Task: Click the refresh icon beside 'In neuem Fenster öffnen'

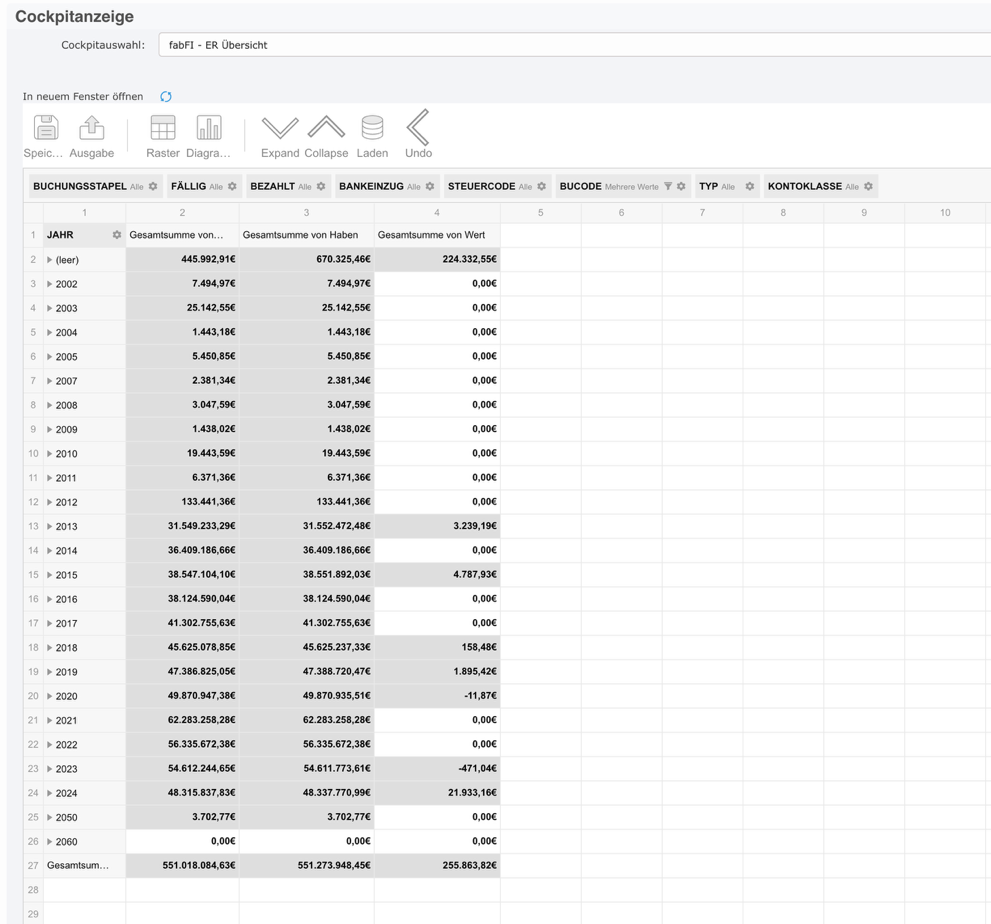Action: point(166,97)
